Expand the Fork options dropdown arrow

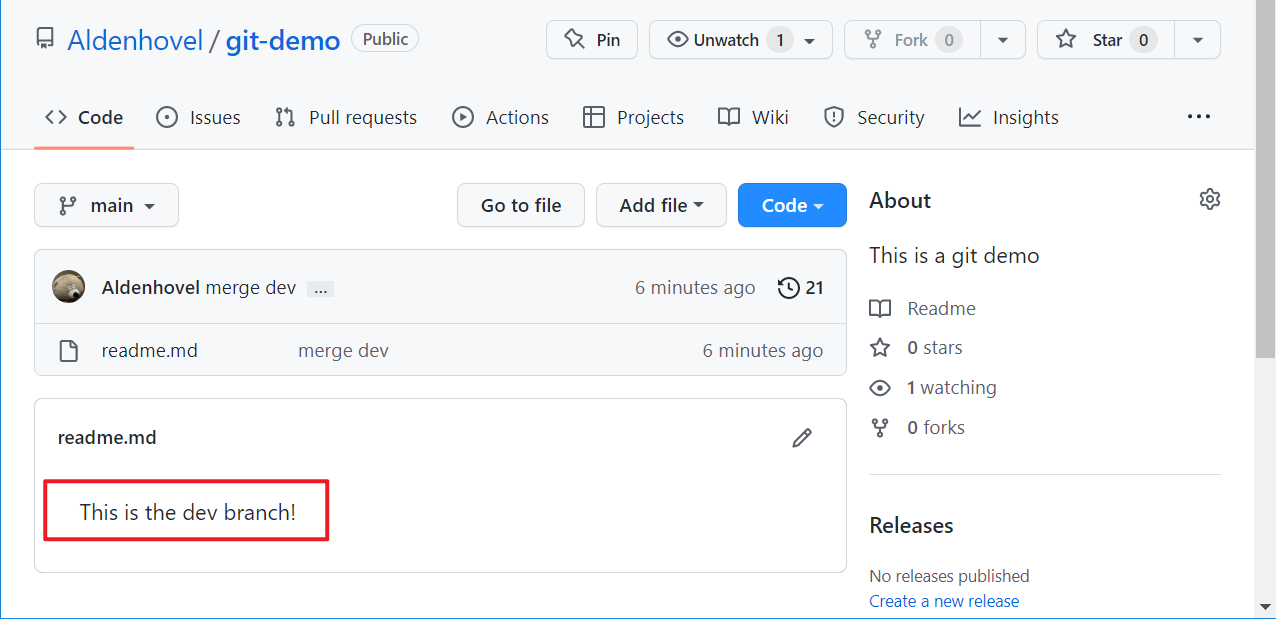1002,40
